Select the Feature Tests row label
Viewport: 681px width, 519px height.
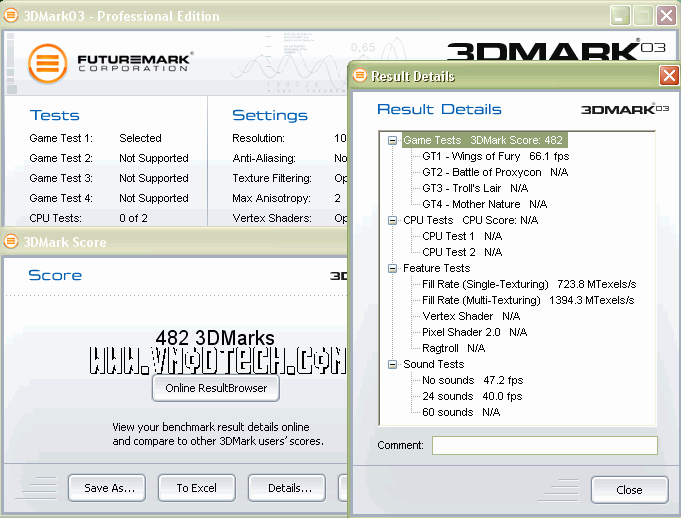tap(436, 268)
